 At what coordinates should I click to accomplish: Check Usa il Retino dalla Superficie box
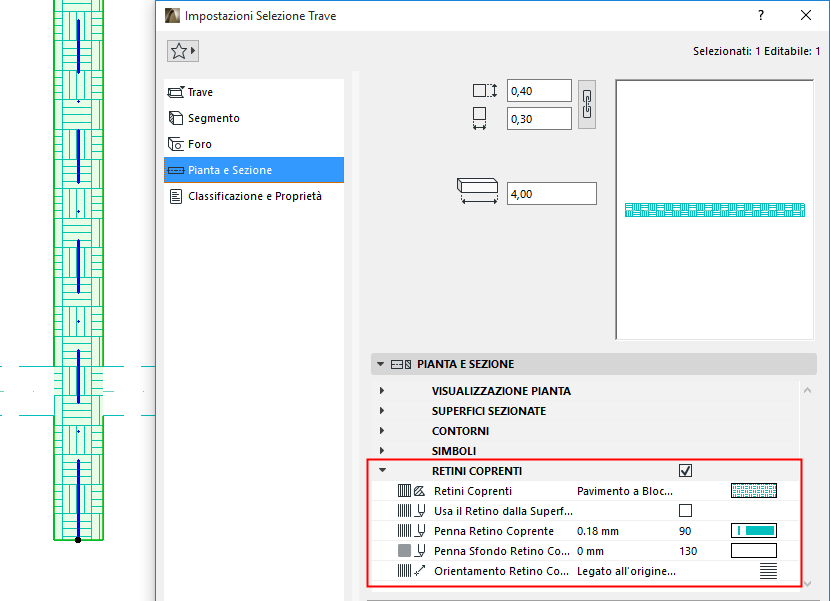click(685, 510)
